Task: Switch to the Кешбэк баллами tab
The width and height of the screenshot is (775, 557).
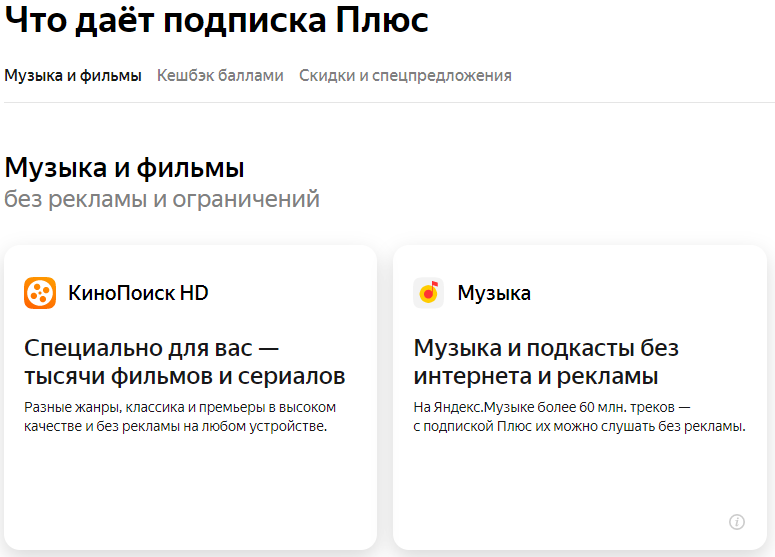Action: pyautogui.click(x=220, y=76)
